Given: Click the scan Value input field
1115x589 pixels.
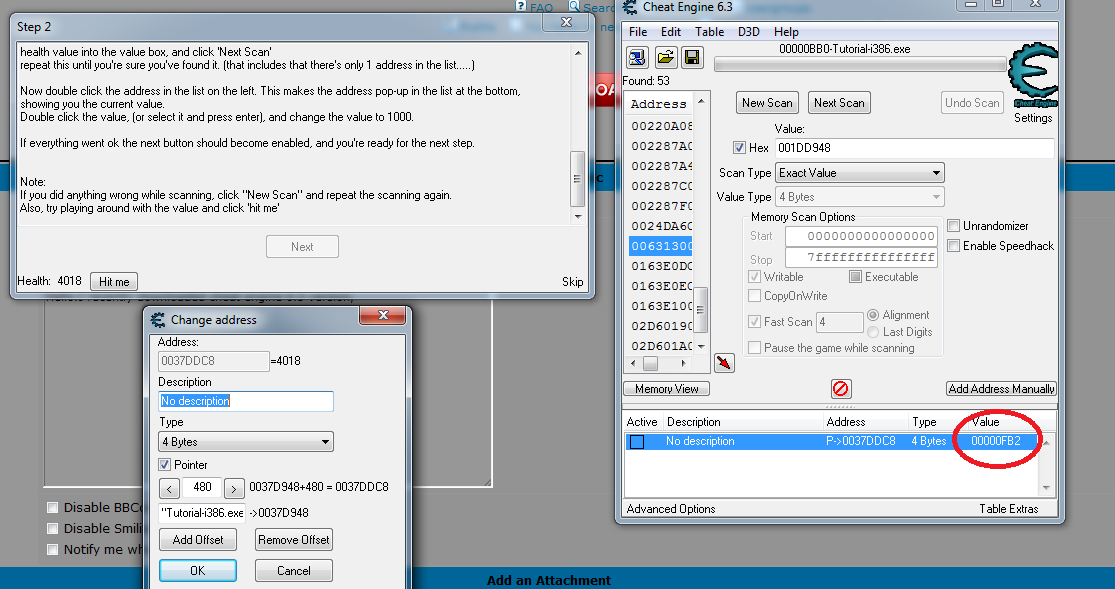Looking at the screenshot, I should point(914,148).
